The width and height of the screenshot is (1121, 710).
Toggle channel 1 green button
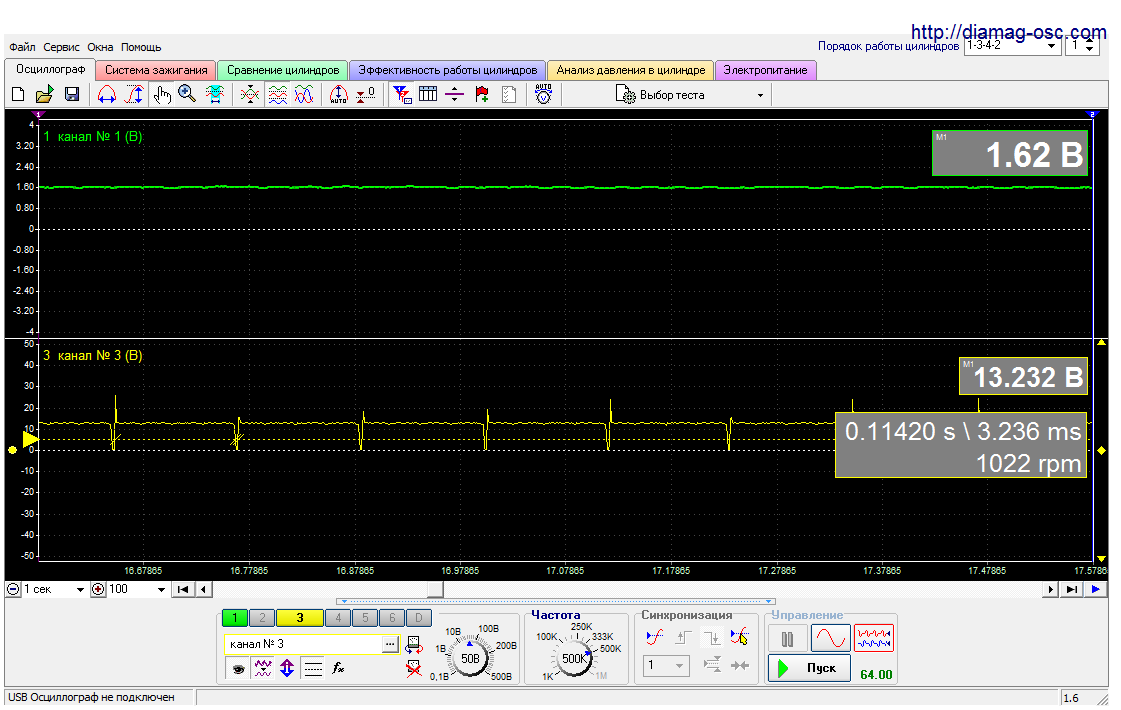tap(234, 618)
